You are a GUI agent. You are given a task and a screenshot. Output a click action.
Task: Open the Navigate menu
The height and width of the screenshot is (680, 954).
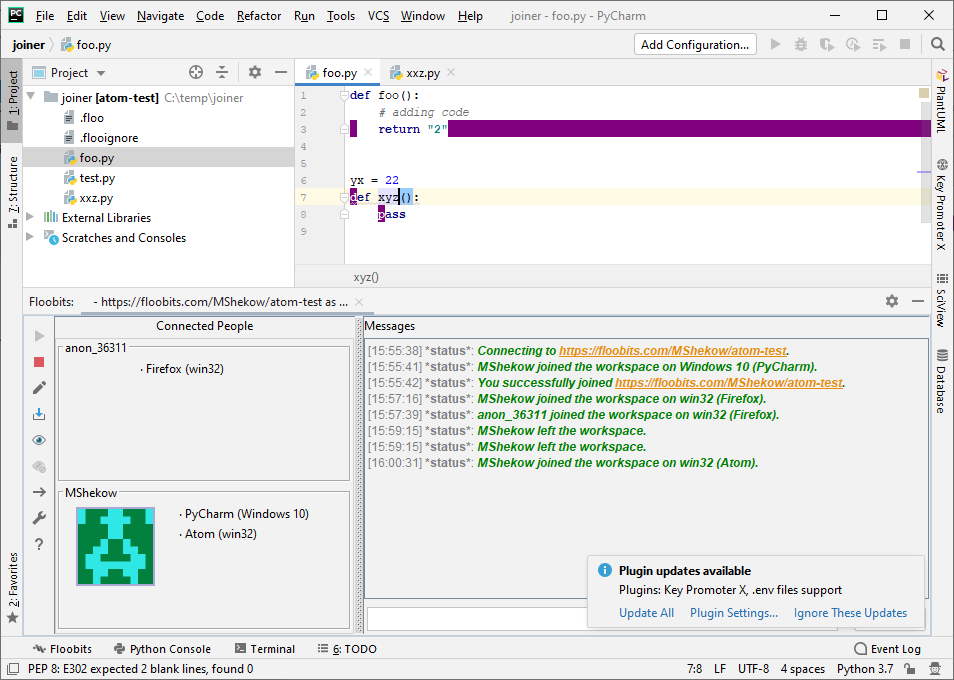(160, 16)
